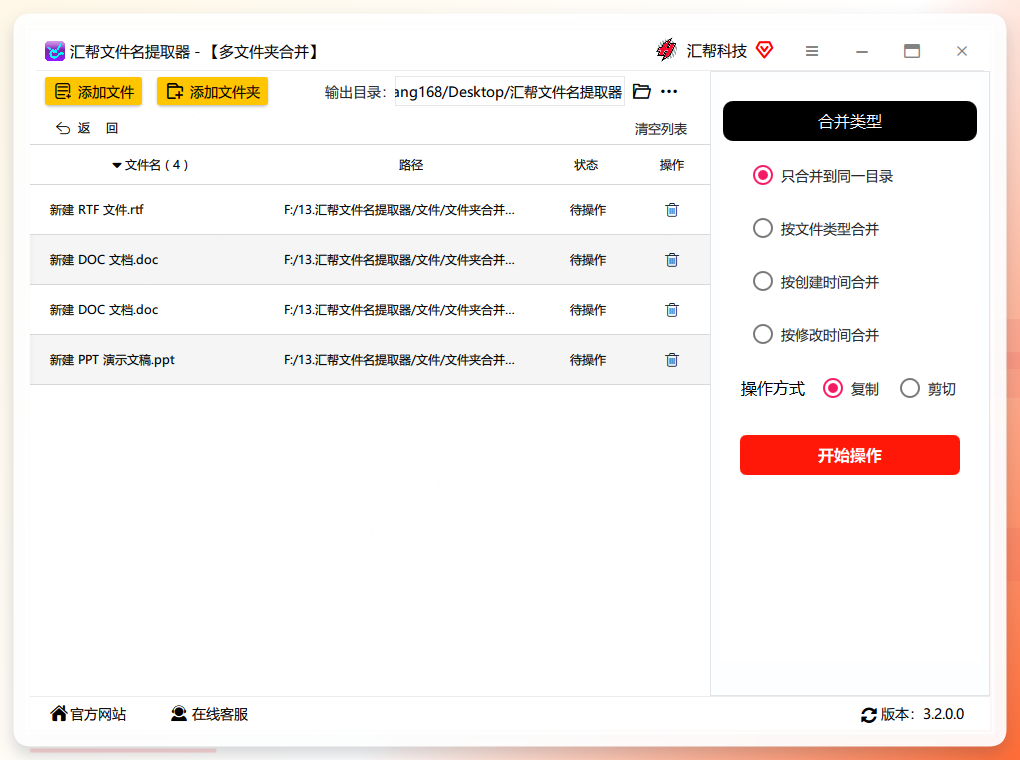Screen dimensions: 1020x760
Task: Open the output folder icon
Action: coord(641,92)
